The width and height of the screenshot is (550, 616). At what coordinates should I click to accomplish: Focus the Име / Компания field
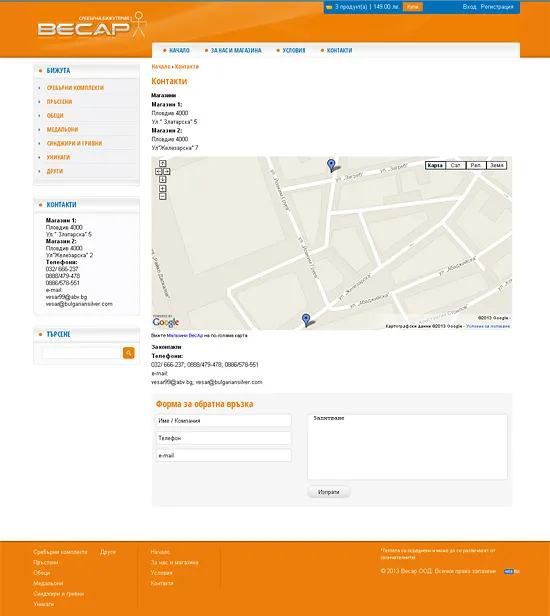(224, 421)
